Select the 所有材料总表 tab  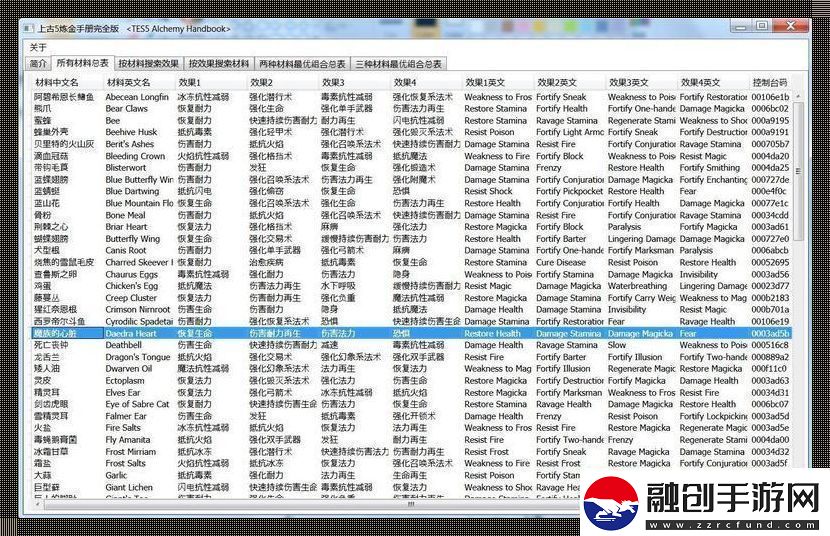coord(82,63)
